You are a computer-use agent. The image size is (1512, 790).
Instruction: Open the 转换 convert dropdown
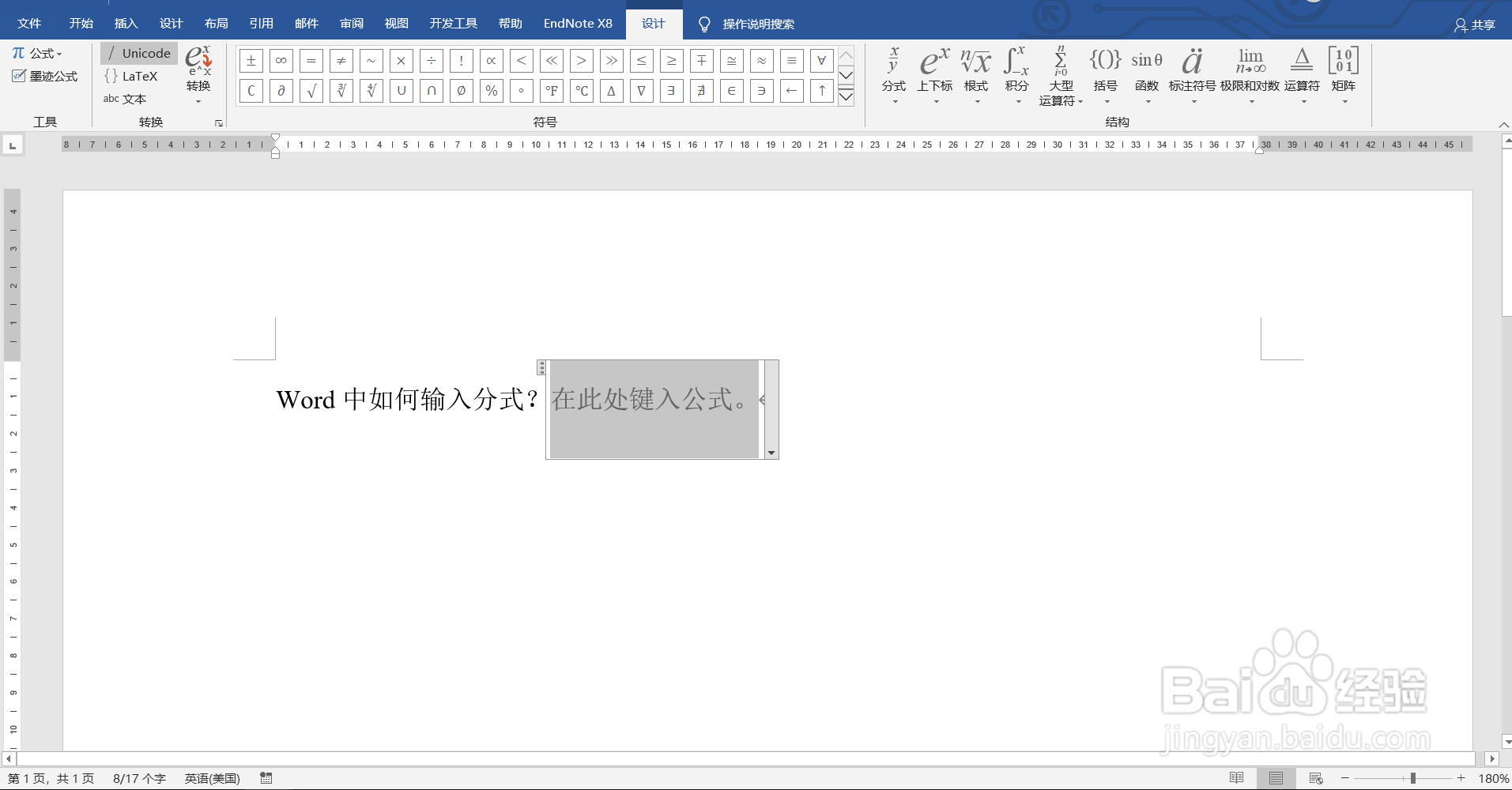click(x=198, y=74)
